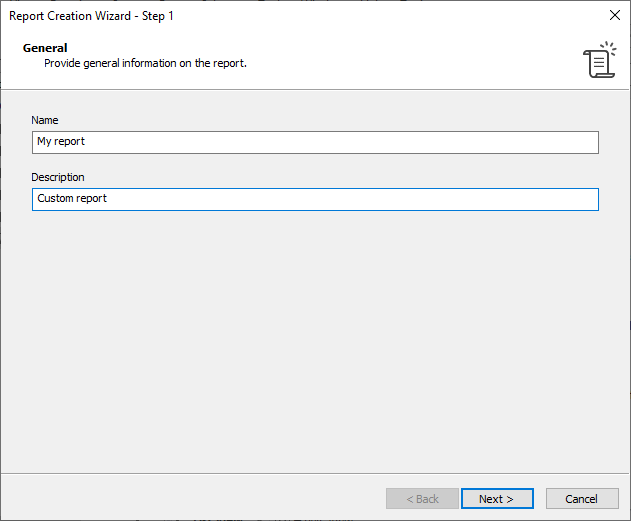The image size is (631, 521).
Task: Click the disabled < Back button
Action: pos(422,498)
